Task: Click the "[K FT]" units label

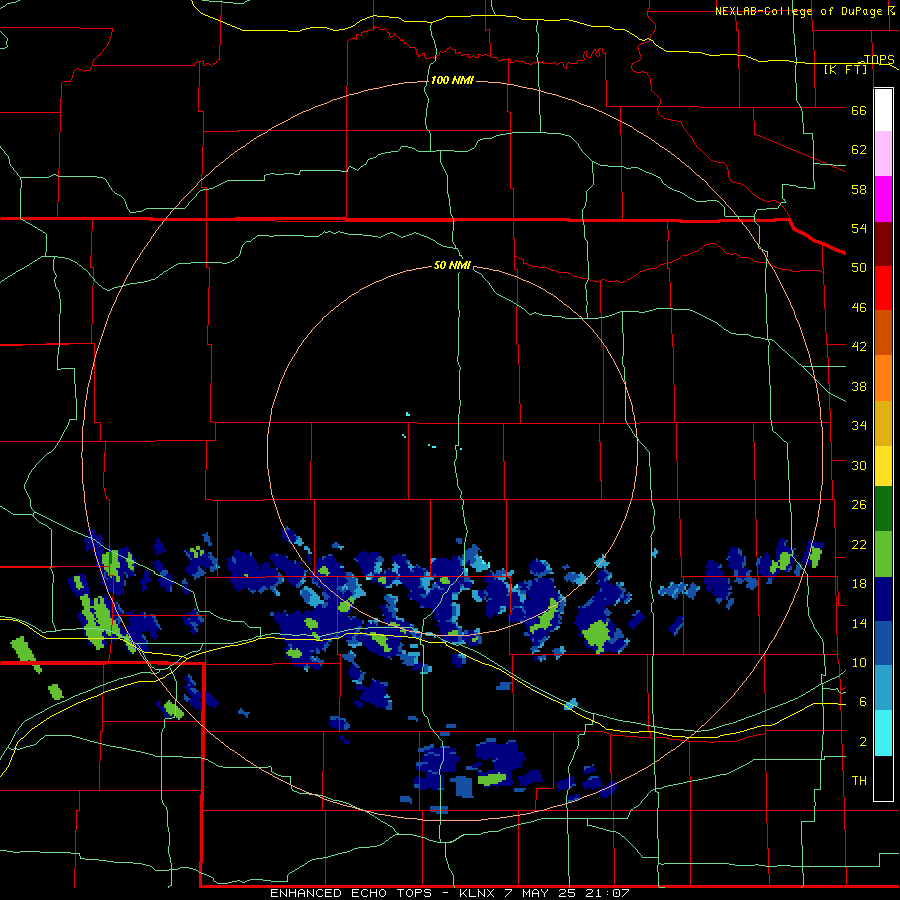Action: click(845, 69)
